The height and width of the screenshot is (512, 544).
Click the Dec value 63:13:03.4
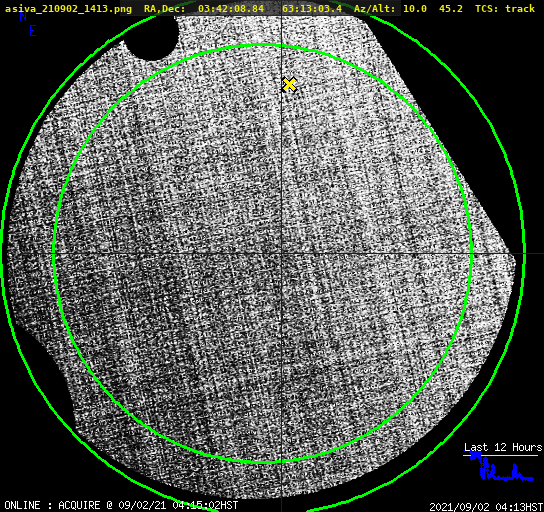tap(312, 9)
